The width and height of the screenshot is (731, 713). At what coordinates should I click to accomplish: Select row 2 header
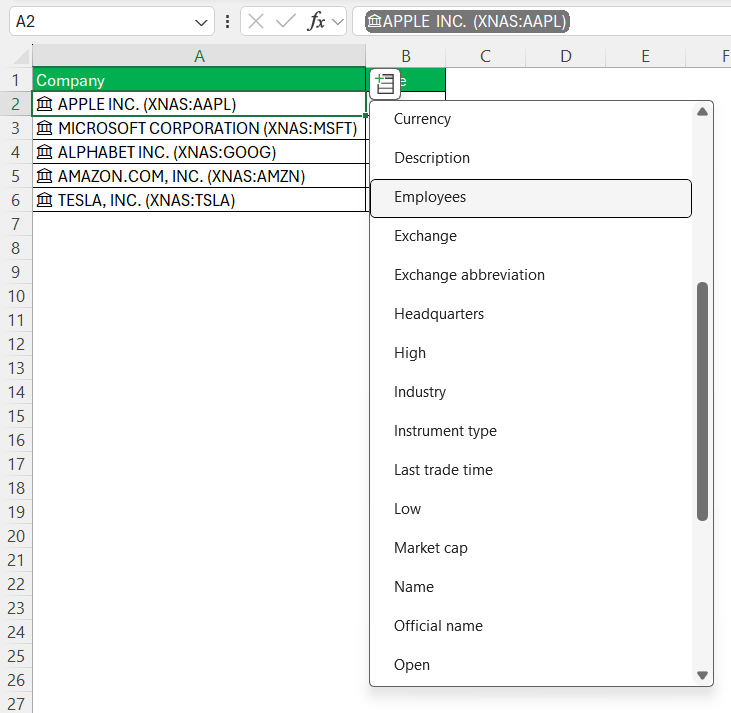16,104
